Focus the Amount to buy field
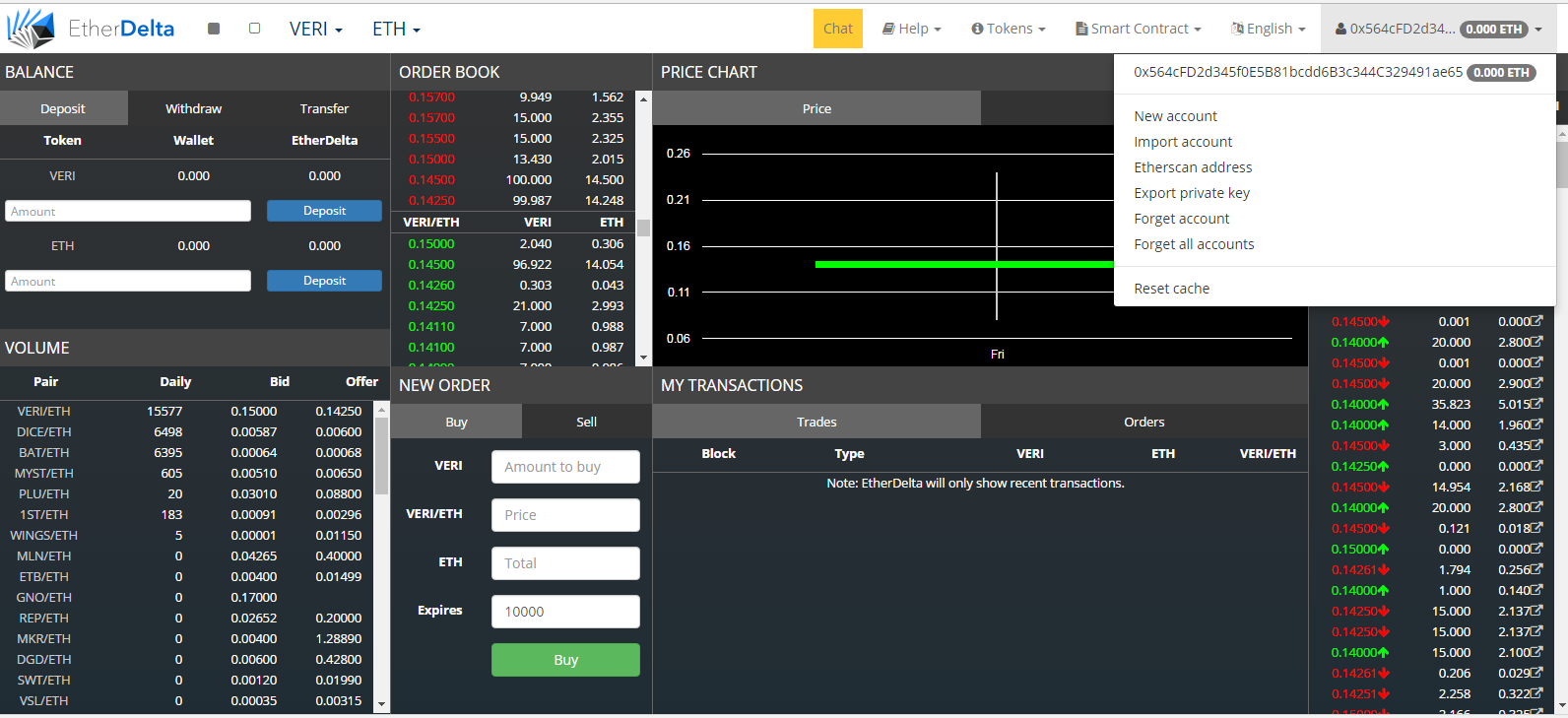This screenshot has height=718, width=1568. (565, 467)
